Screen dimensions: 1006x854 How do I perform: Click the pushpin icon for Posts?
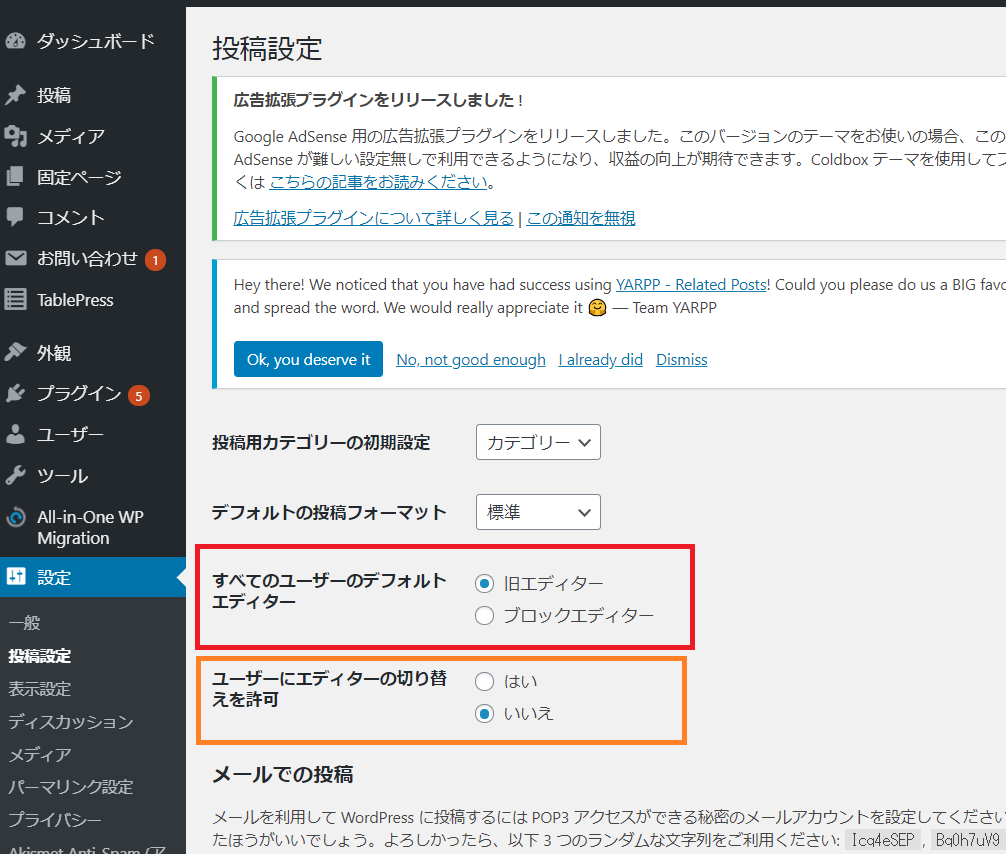(x=16, y=96)
